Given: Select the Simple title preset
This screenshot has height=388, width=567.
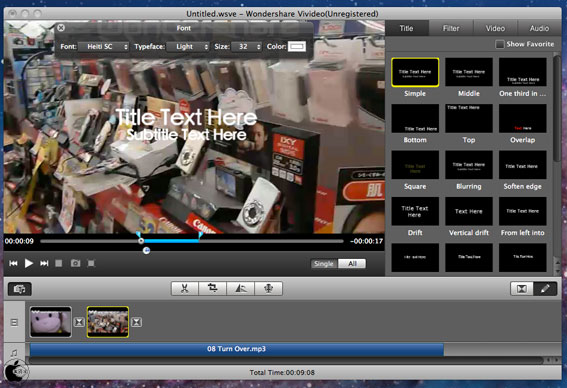Looking at the screenshot, I should (415, 72).
